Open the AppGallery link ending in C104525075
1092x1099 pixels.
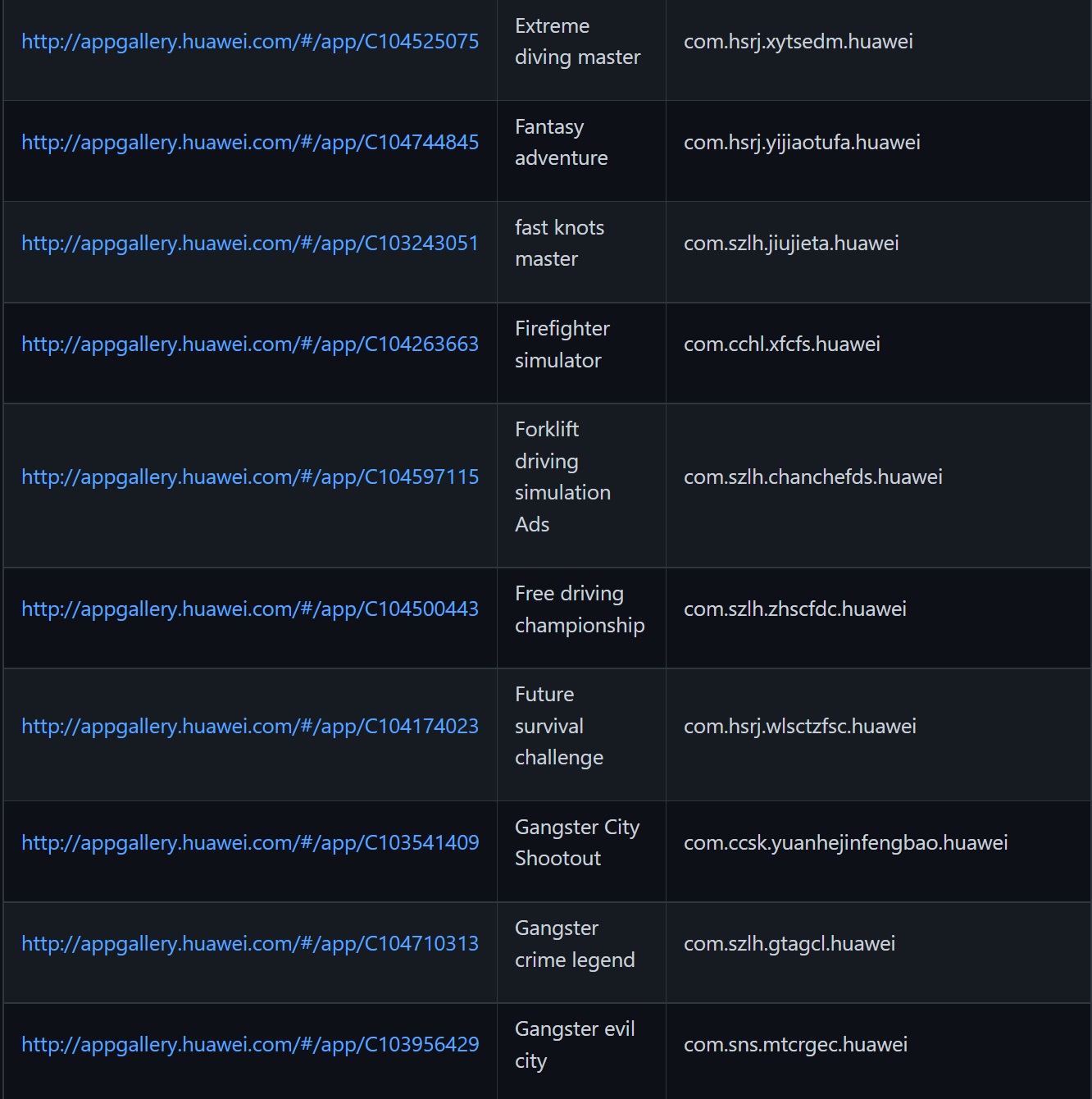[x=250, y=42]
